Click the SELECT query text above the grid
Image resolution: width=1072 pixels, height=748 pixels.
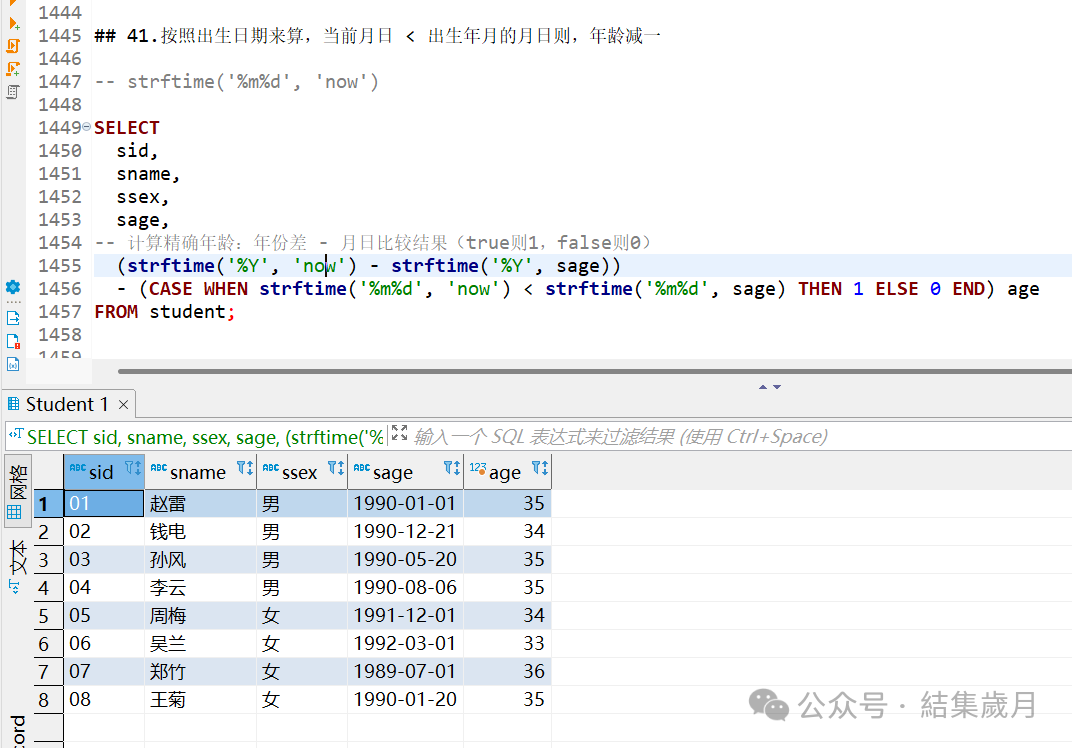[x=205, y=437]
